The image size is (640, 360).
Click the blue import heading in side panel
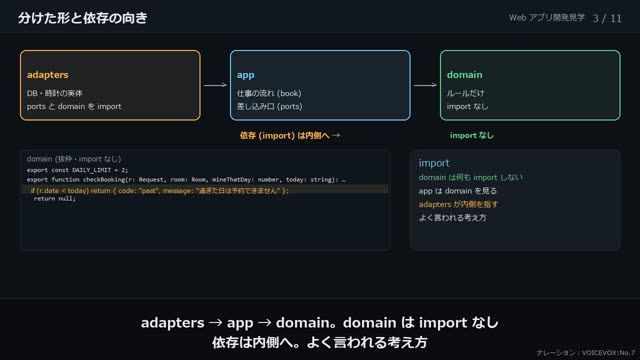[434, 163]
